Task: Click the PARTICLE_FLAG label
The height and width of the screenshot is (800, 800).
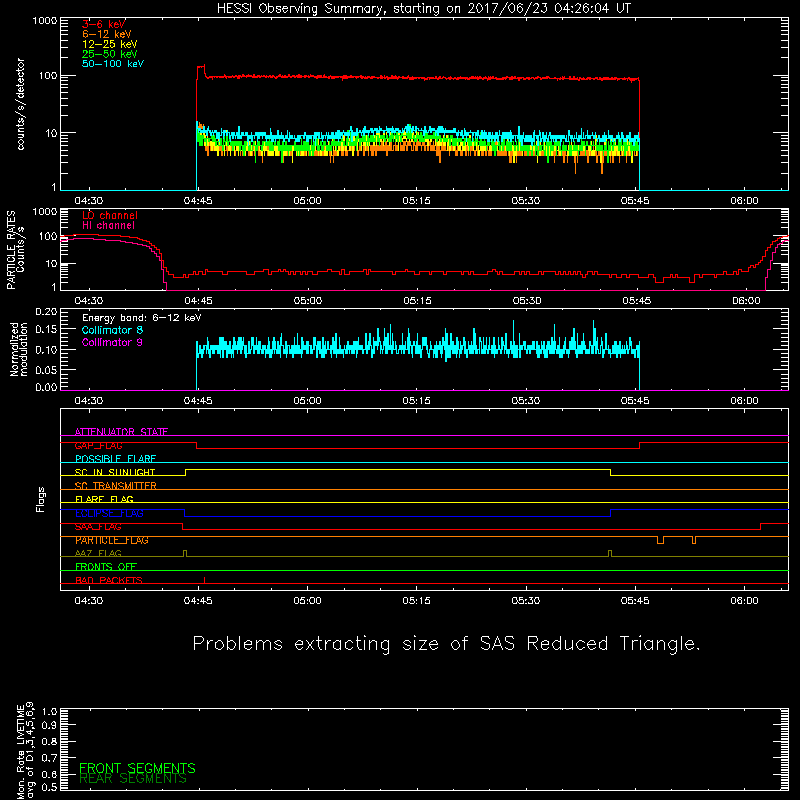Action: (112, 540)
